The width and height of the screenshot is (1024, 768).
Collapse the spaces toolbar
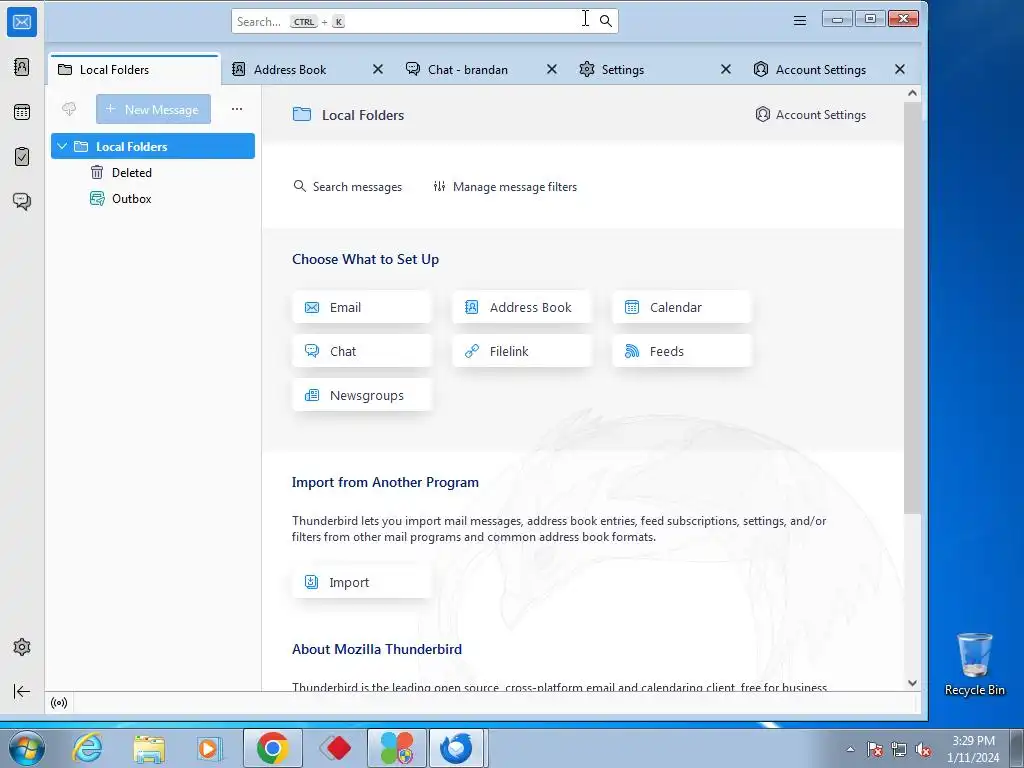click(x=22, y=691)
